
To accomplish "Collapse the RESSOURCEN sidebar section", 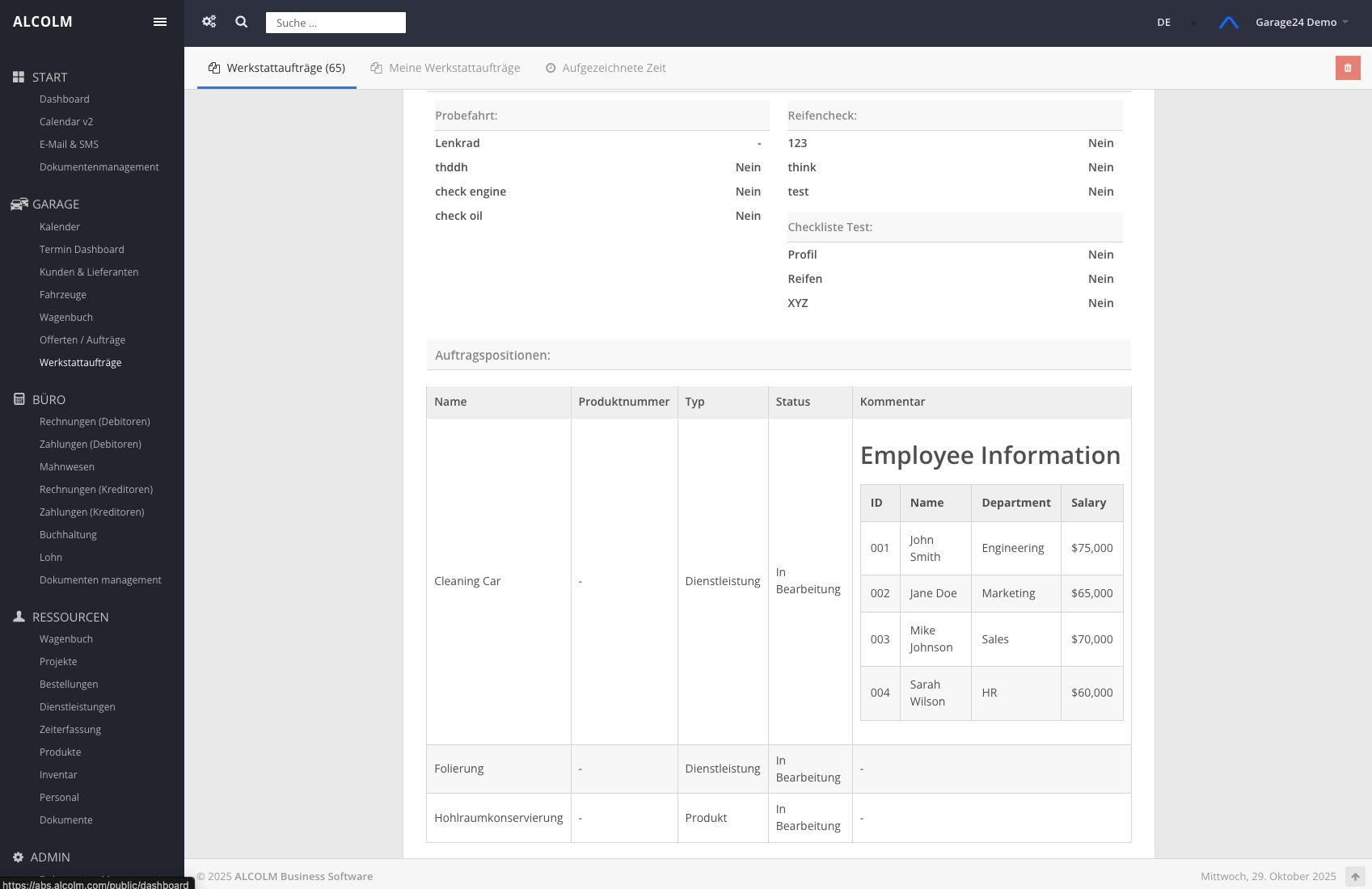I will pos(70,617).
